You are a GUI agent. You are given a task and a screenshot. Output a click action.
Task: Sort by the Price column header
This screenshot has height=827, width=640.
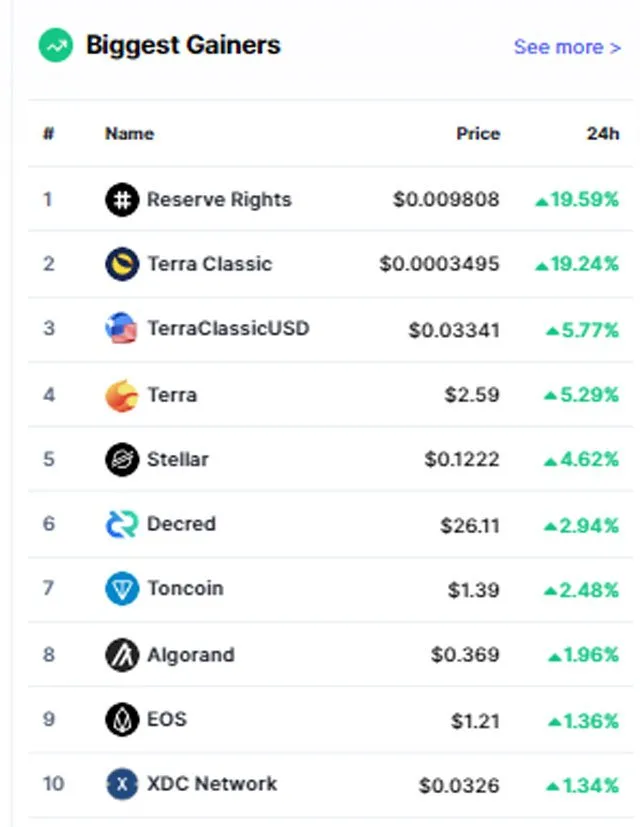478,133
